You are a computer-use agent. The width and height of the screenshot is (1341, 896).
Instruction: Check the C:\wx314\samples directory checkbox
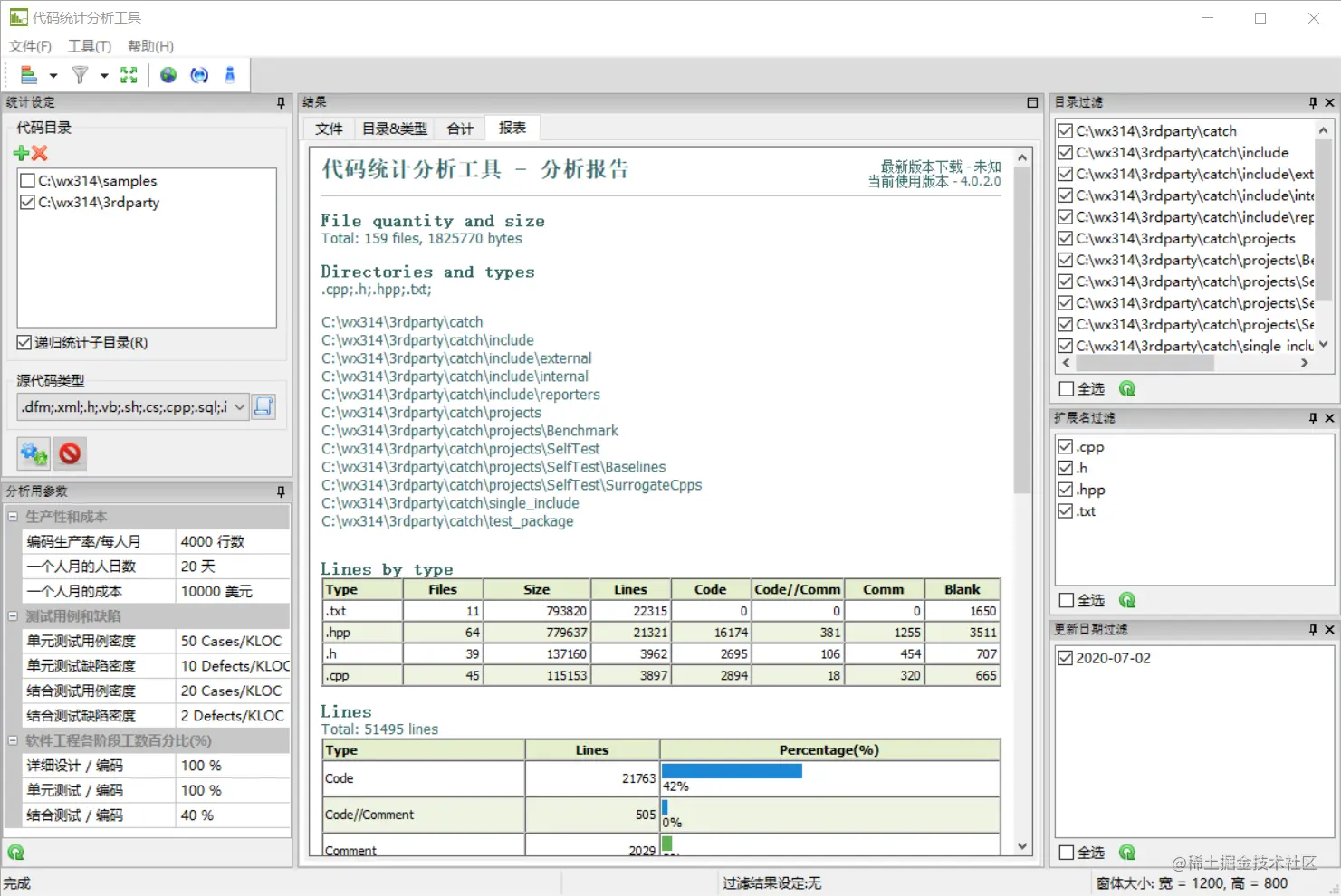(x=27, y=181)
